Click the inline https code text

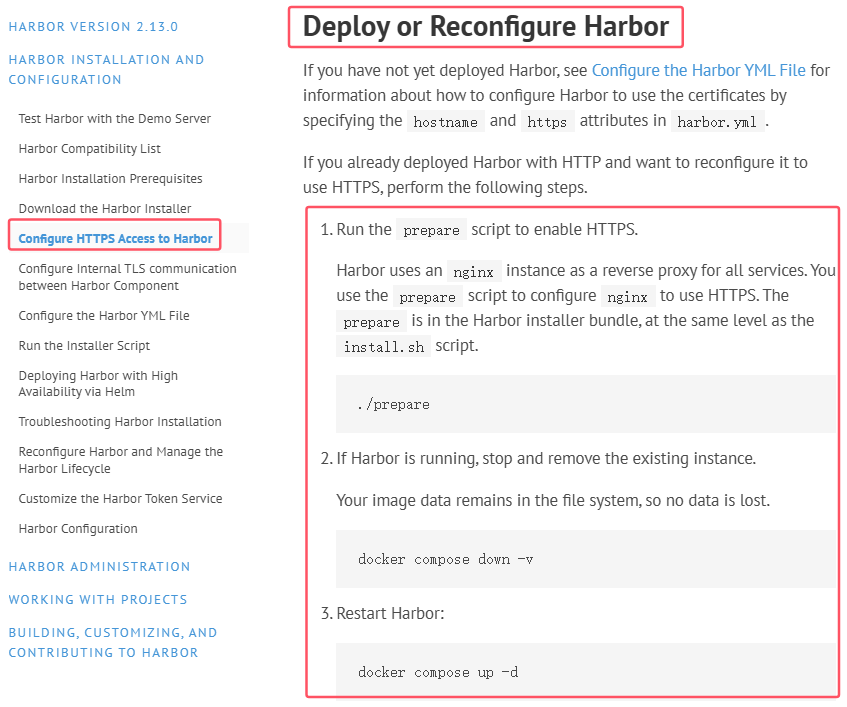click(547, 122)
